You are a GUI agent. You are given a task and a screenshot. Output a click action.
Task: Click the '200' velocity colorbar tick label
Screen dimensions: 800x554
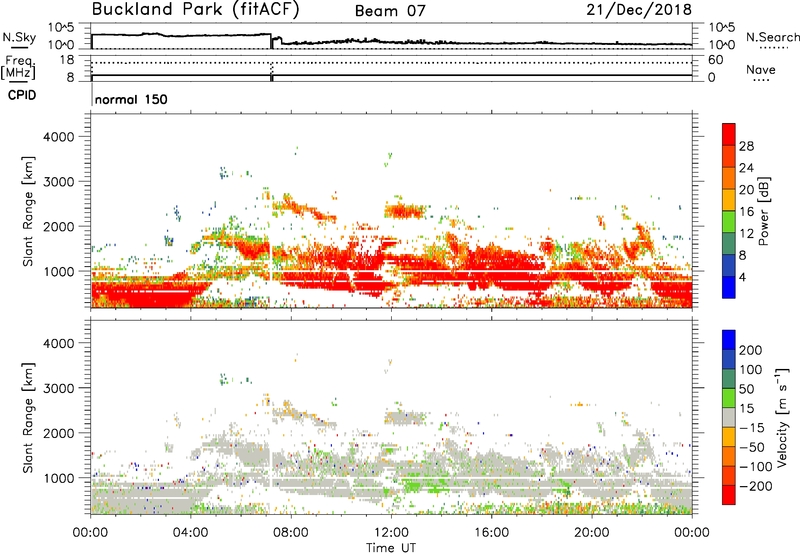click(751, 350)
